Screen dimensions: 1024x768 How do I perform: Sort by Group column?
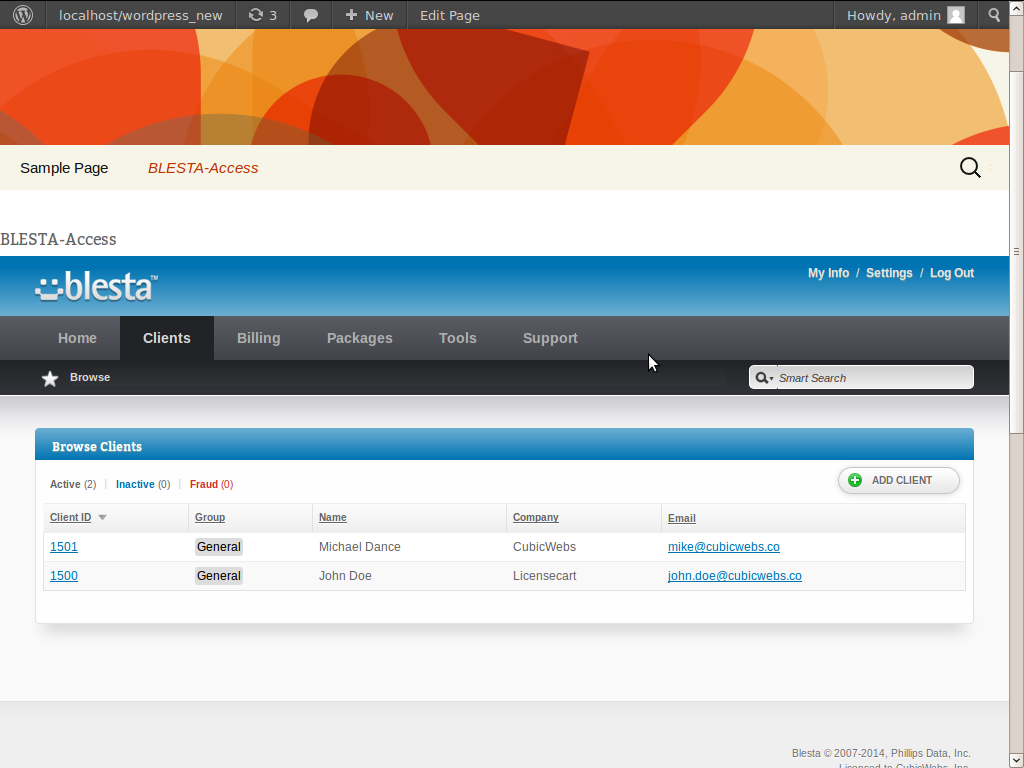click(x=210, y=517)
